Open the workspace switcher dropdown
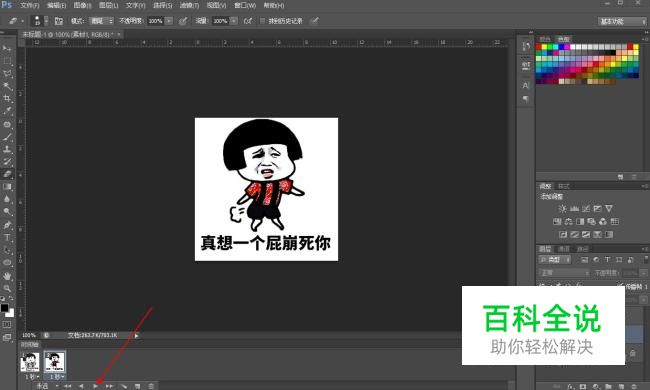Screen dimensions: 650x390 pyautogui.click(x=622, y=21)
